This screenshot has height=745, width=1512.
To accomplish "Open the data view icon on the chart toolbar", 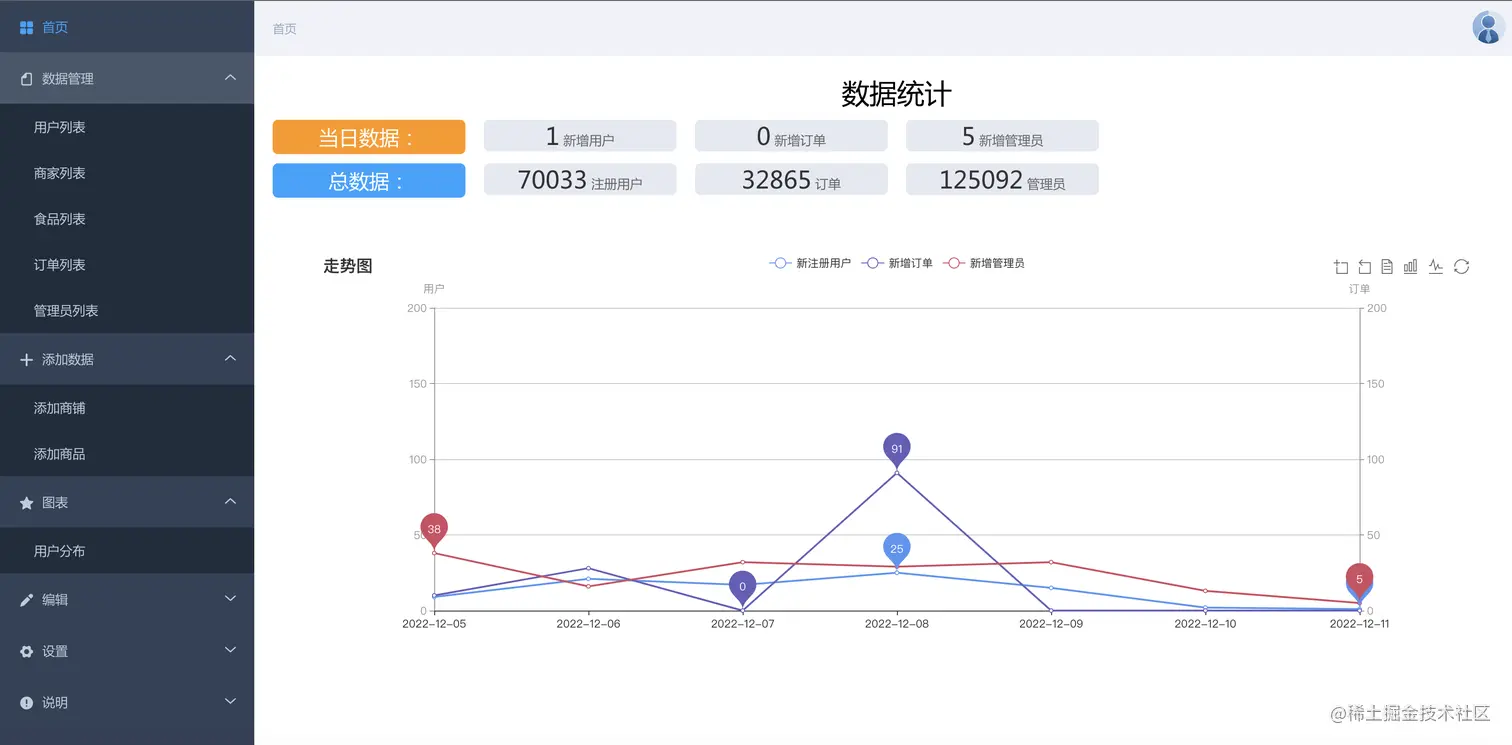I will [1387, 266].
